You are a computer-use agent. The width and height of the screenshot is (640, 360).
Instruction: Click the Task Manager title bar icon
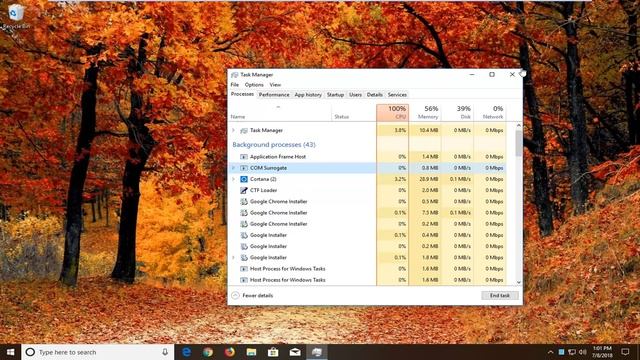click(x=235, y=75)
